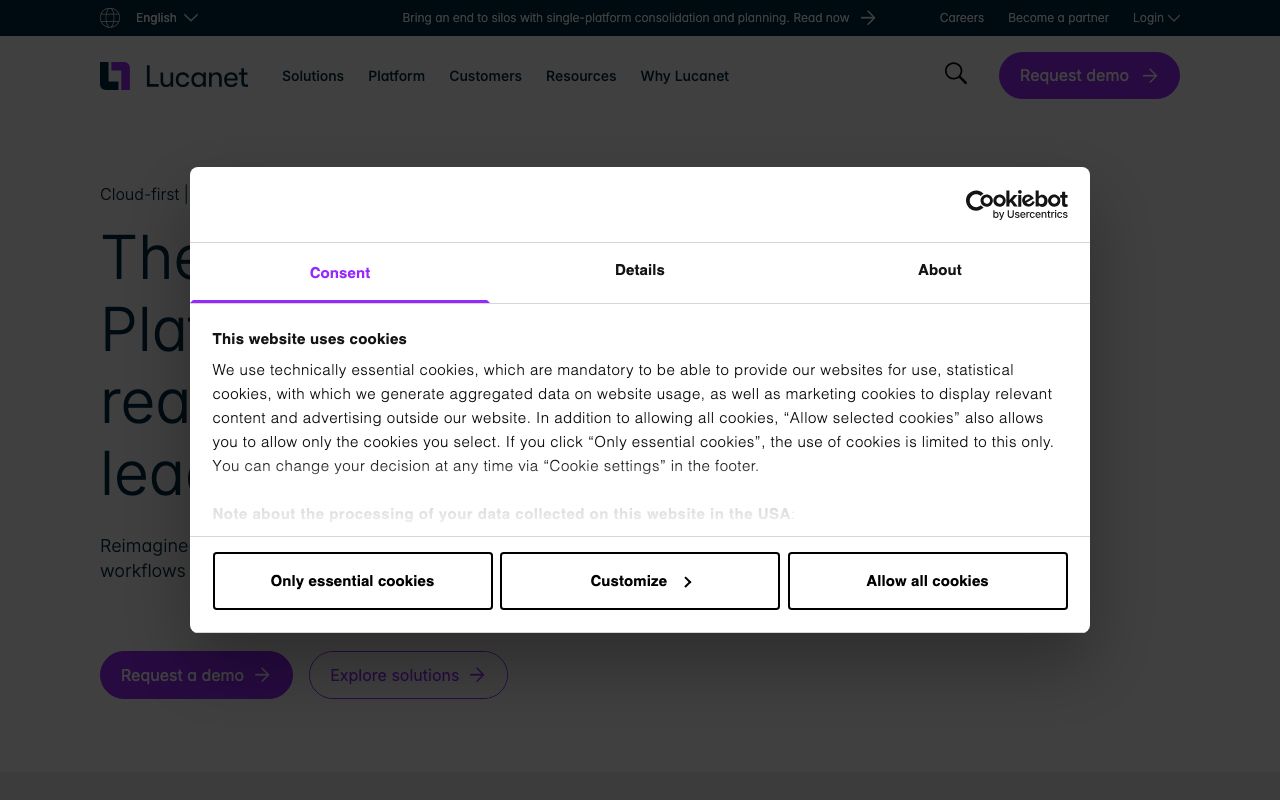Screen dimensions: 1280x800
Task: Switch to the Details tab
Action: pyautogui.click(x=640, y=272)
